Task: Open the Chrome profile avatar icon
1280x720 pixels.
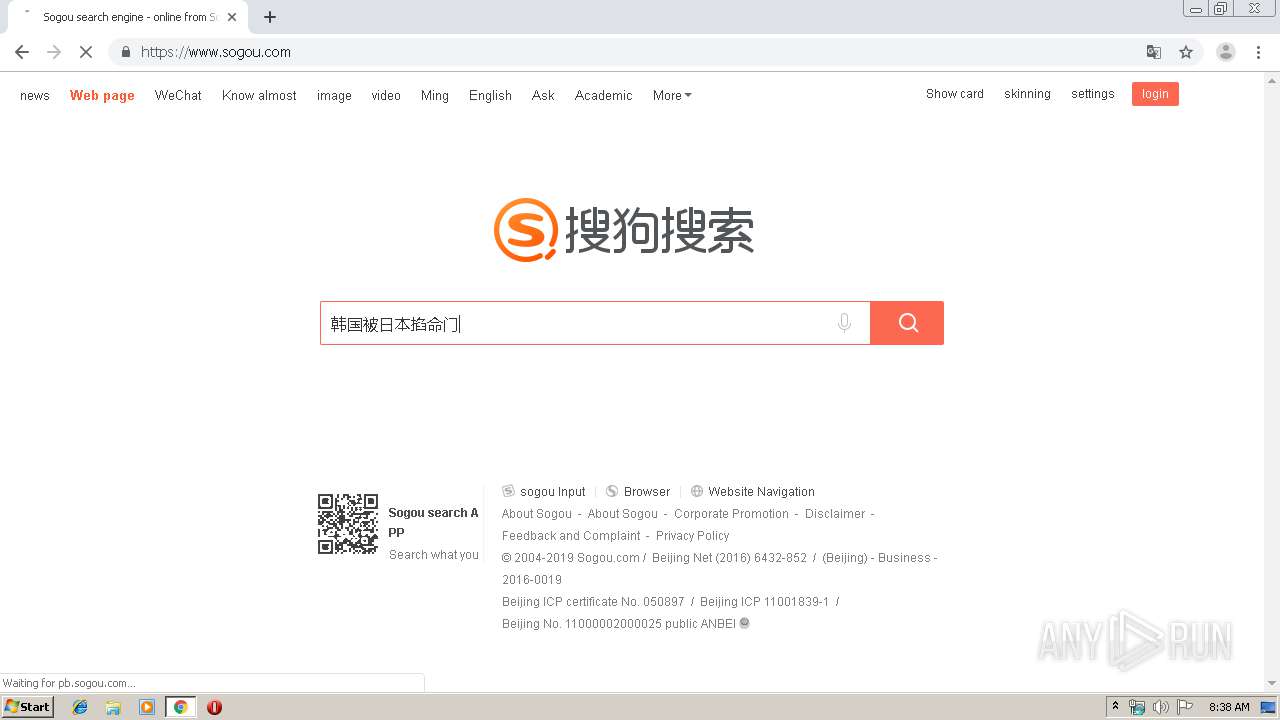Action: 1226,52
